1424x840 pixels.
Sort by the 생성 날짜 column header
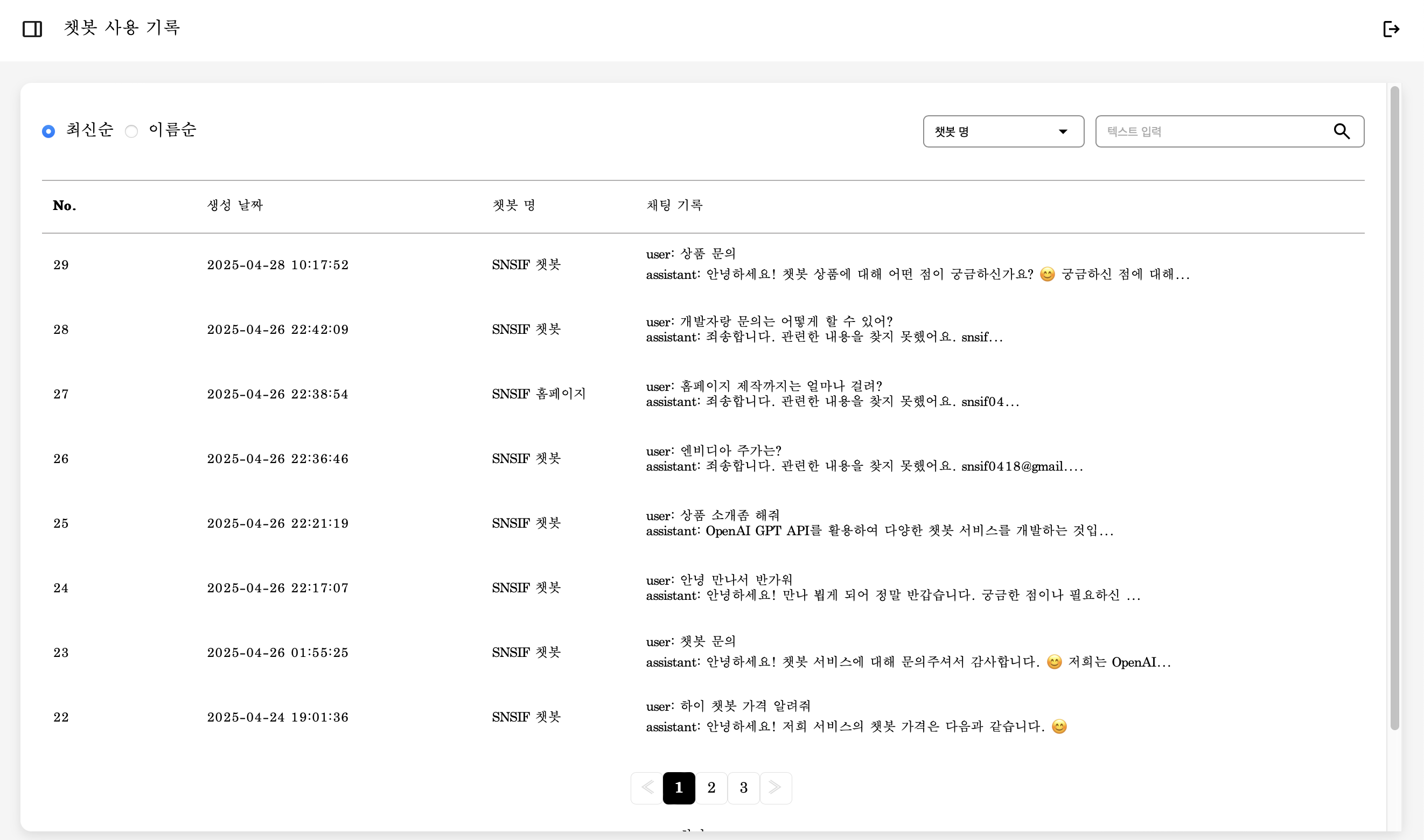coord(234,206)
